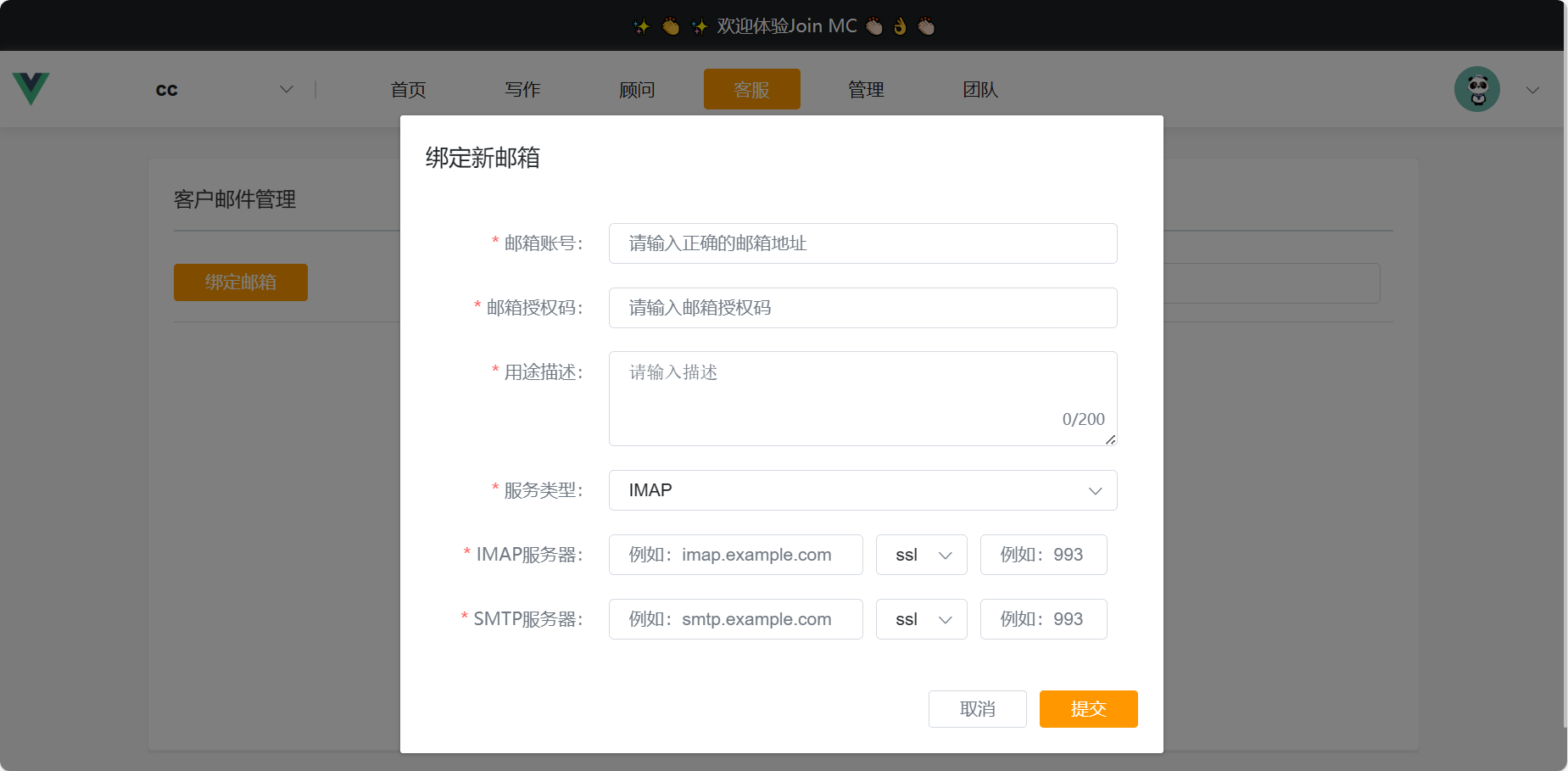Click the 用途描述 description textarea

click(x=862, y=397)
